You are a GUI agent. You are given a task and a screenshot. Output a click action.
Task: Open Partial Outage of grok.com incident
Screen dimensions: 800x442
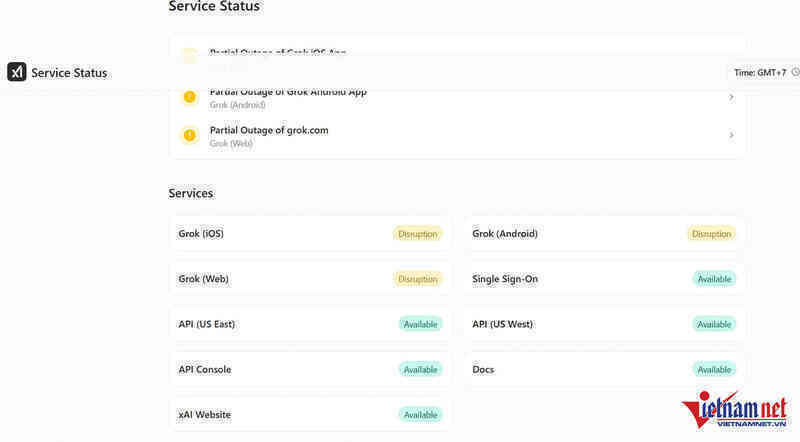(x=269, y=130)
